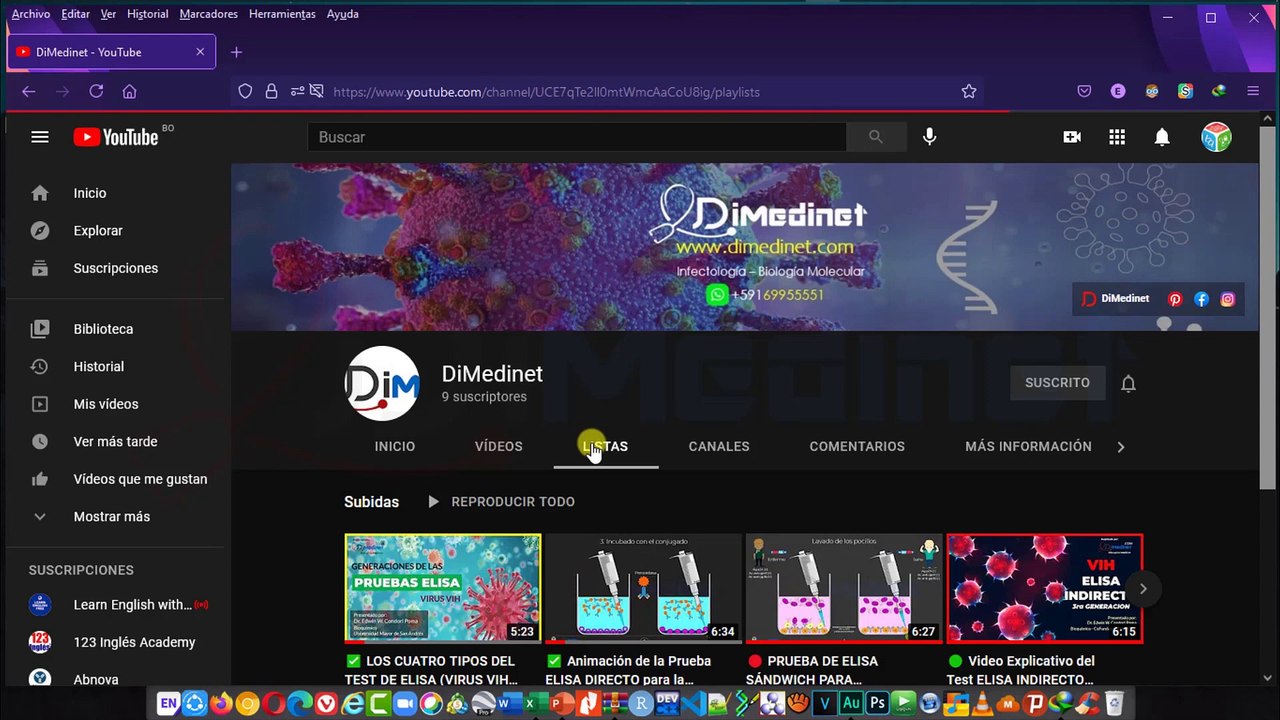Show more channel tabs with arrow
The image size is (1280, 720).
click(x=1121, y=447)
